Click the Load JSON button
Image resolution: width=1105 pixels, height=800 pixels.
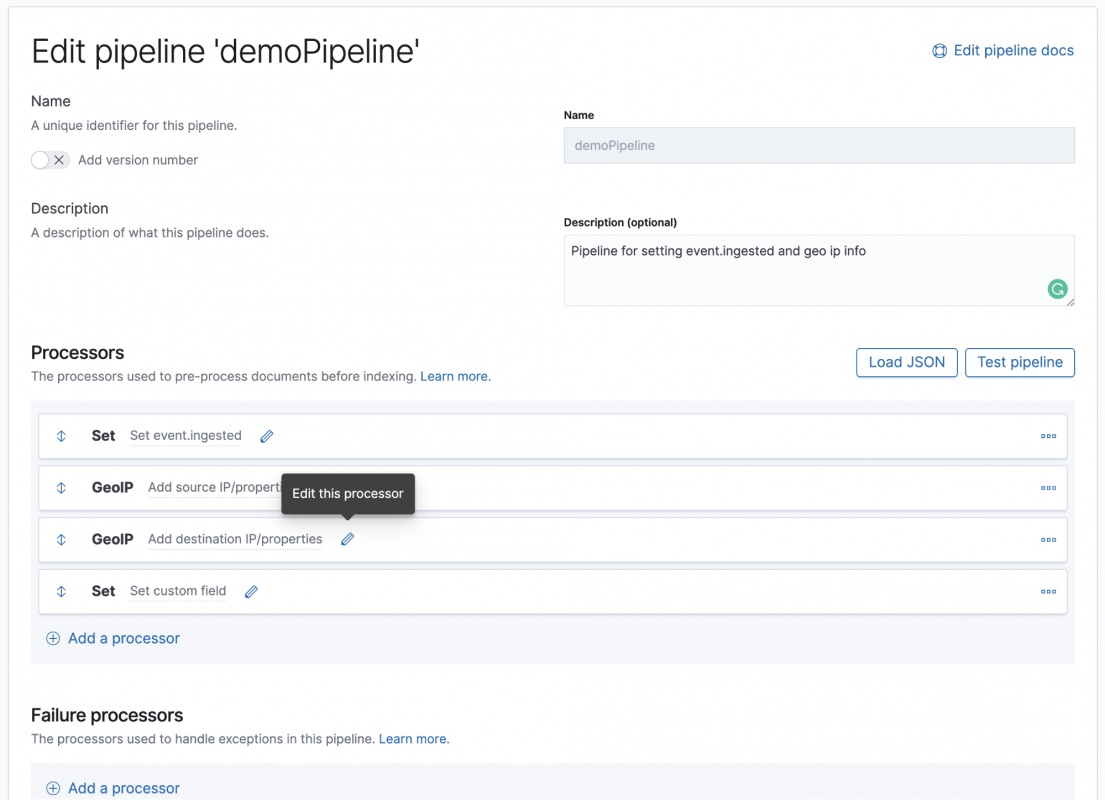coord(906,362)
